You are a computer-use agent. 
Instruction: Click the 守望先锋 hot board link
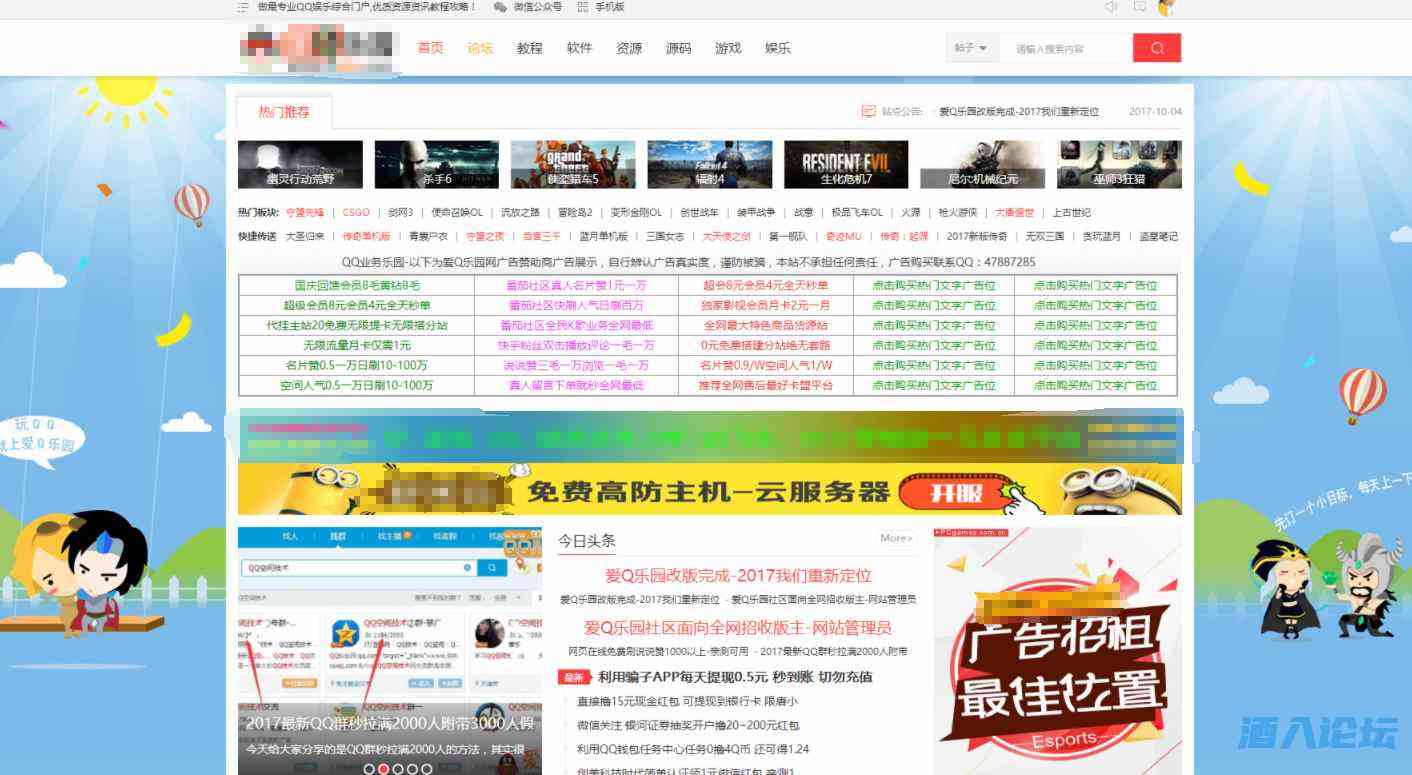click(x=305, y=212)
